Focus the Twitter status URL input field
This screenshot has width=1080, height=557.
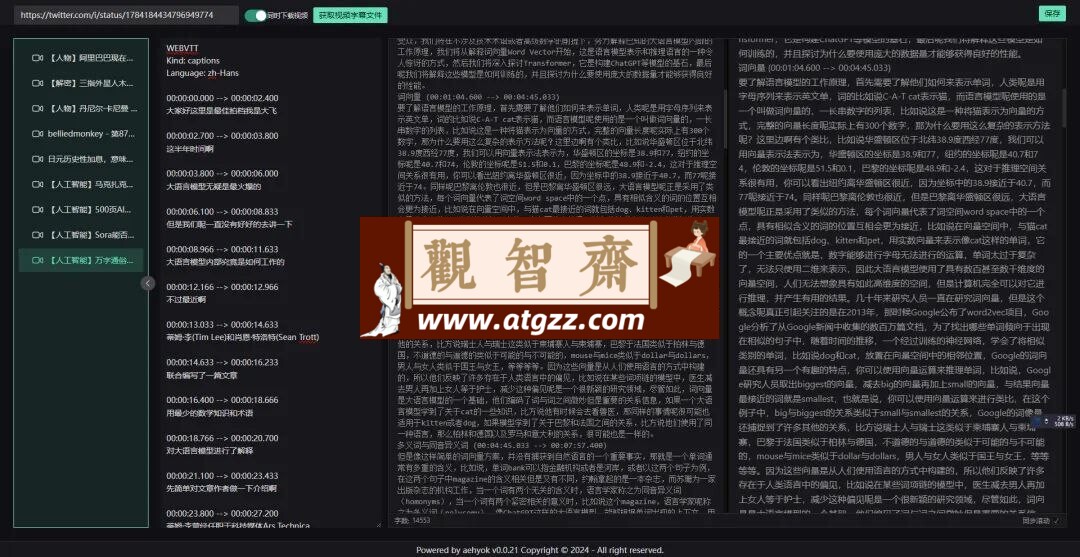pyautogui.click(x=127, y=14)
